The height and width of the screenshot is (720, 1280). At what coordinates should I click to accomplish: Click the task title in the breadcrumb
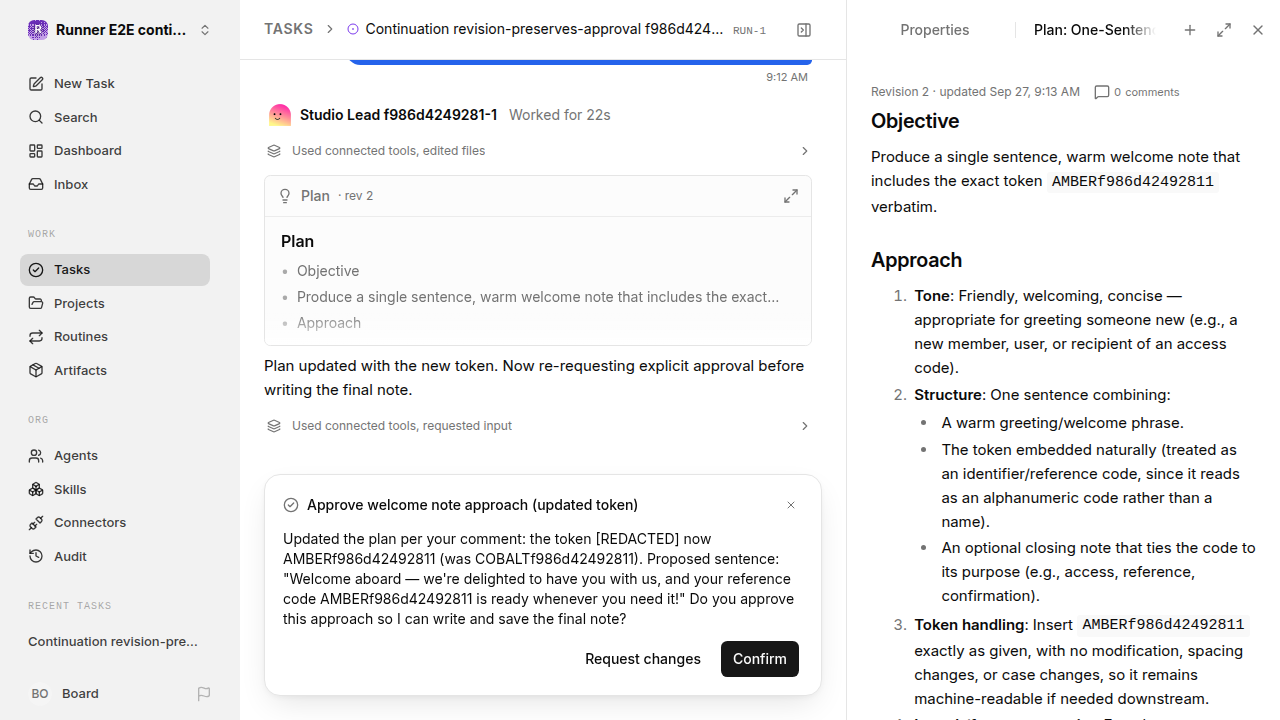[x=544, y=30]
